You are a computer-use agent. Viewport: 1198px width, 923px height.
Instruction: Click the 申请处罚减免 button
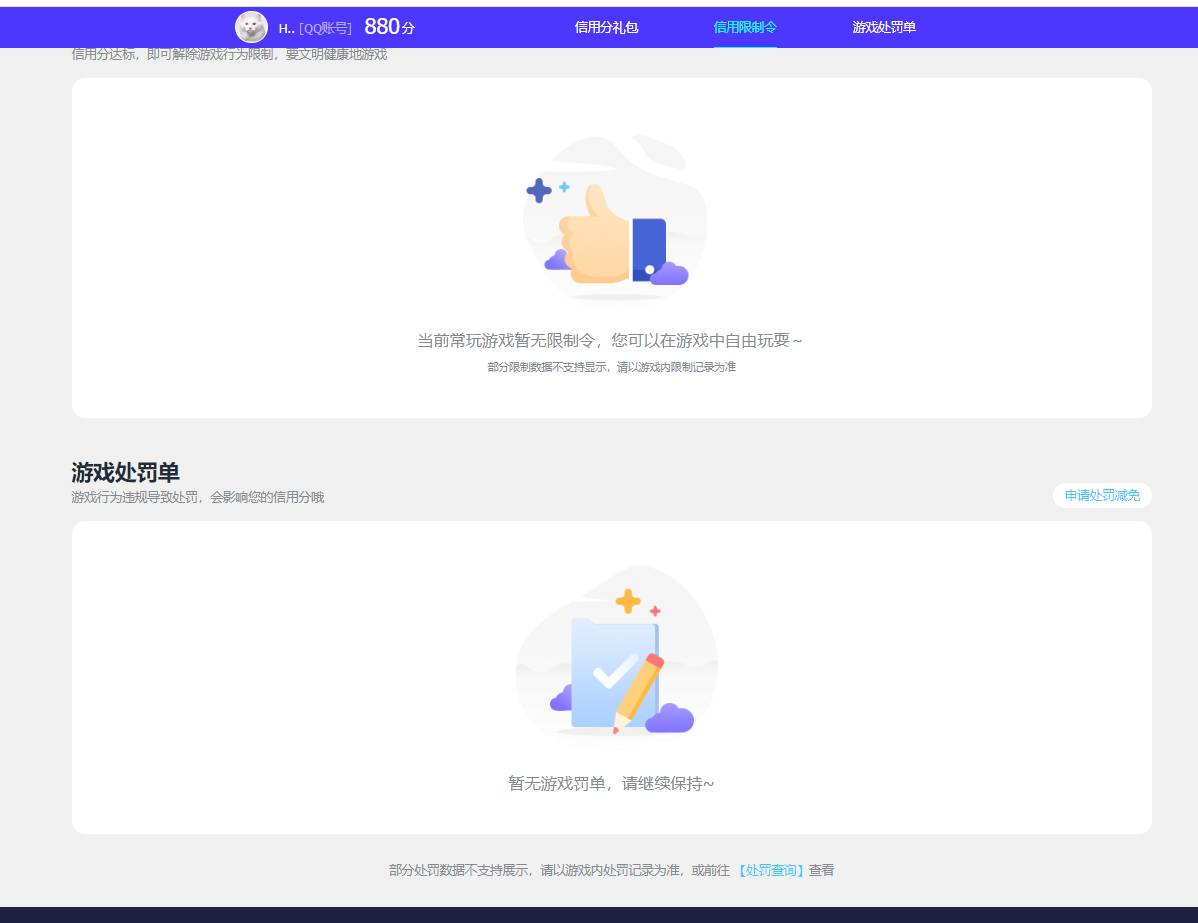point(1100,495)
